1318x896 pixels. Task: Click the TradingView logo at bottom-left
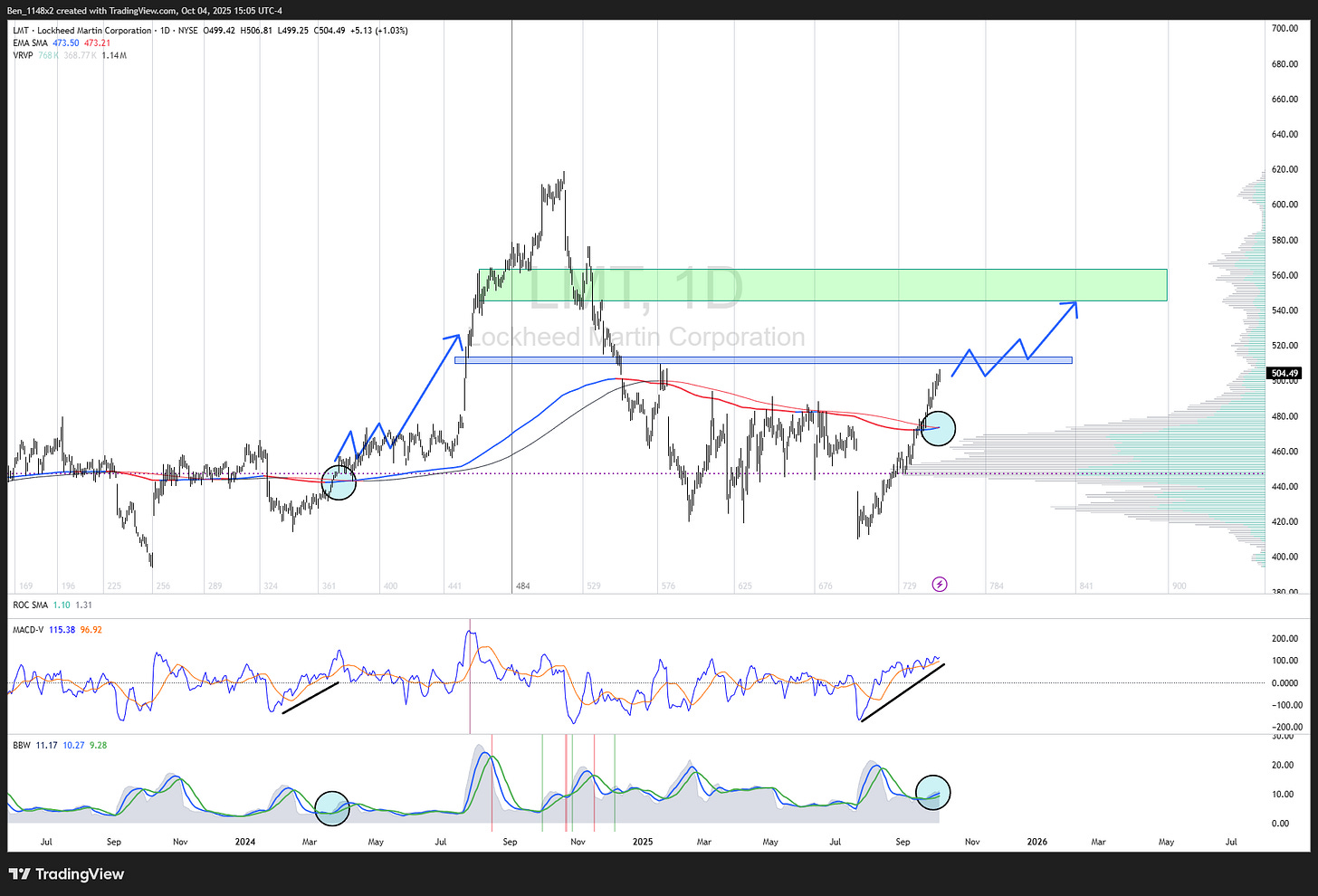[x=66, y=874]
